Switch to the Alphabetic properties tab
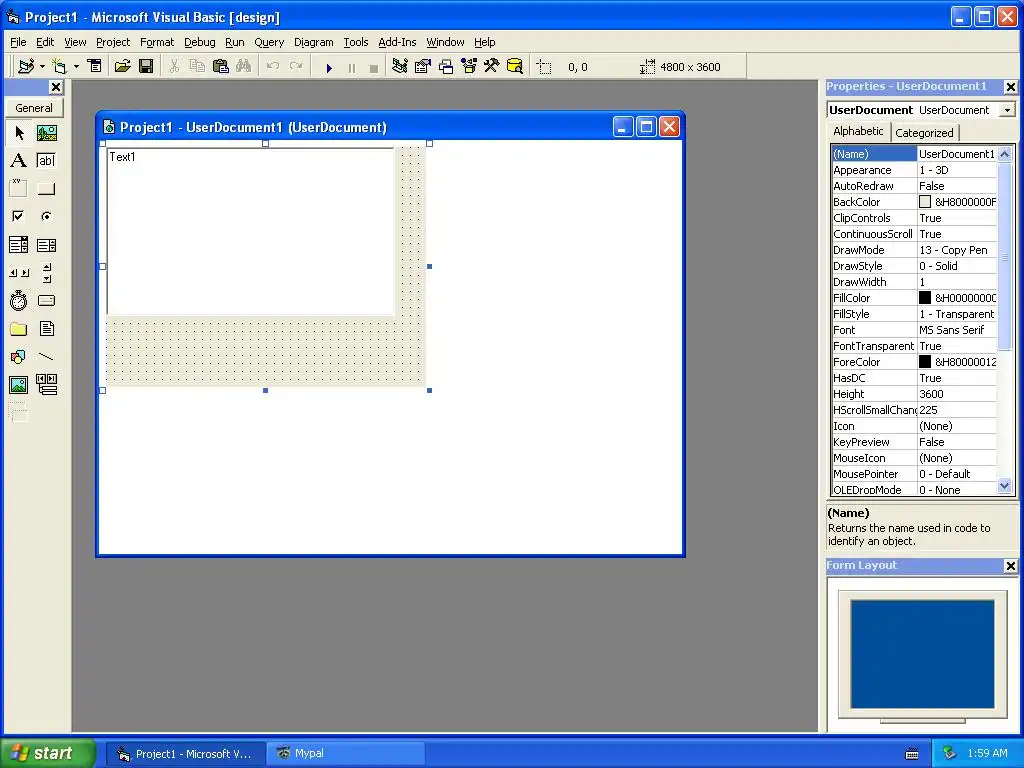 coord(858,131)
